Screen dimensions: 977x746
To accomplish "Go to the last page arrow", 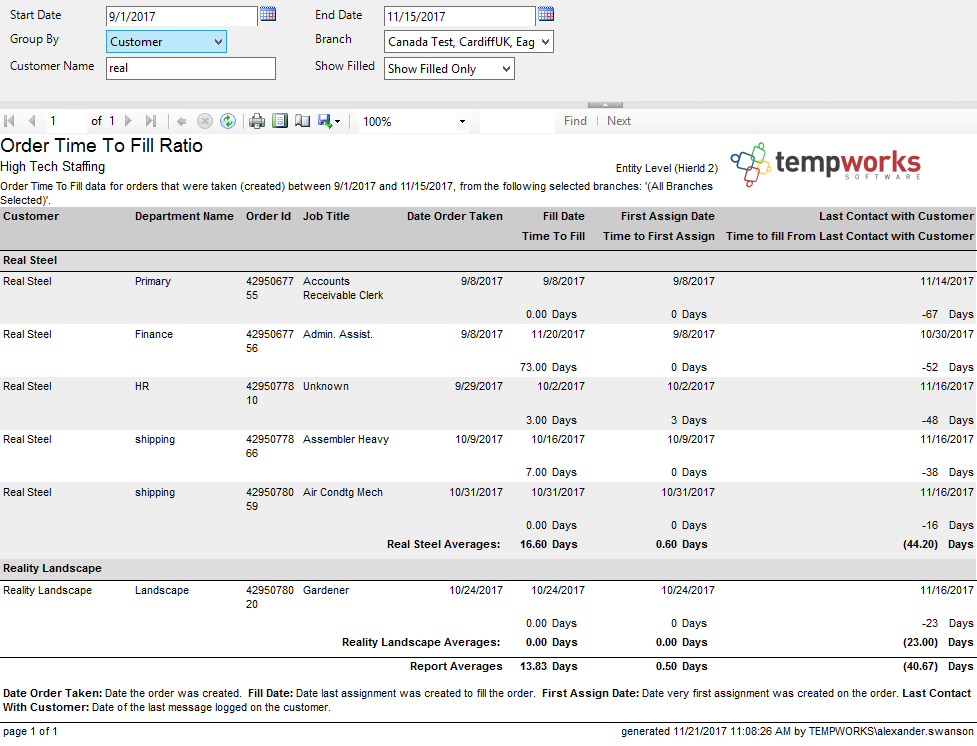I will (151, 121).
